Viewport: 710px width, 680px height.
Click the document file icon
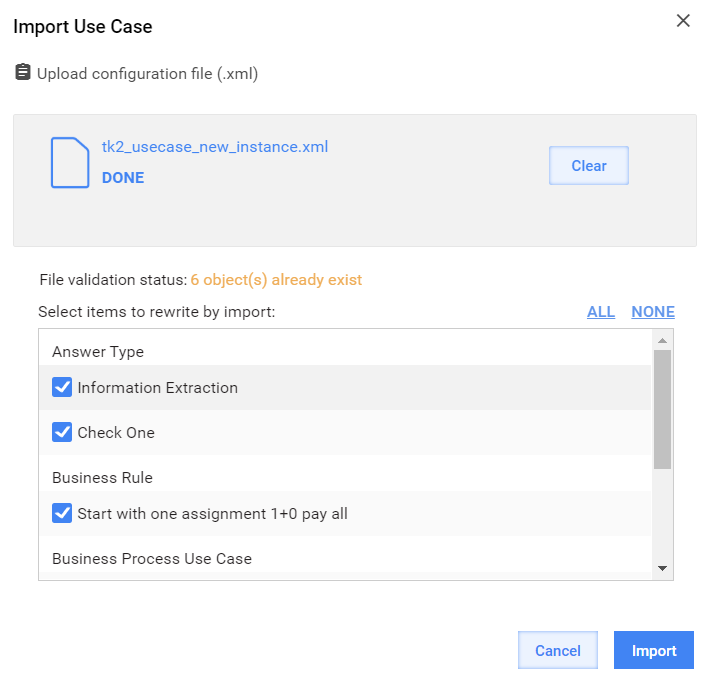click(70, 163)
